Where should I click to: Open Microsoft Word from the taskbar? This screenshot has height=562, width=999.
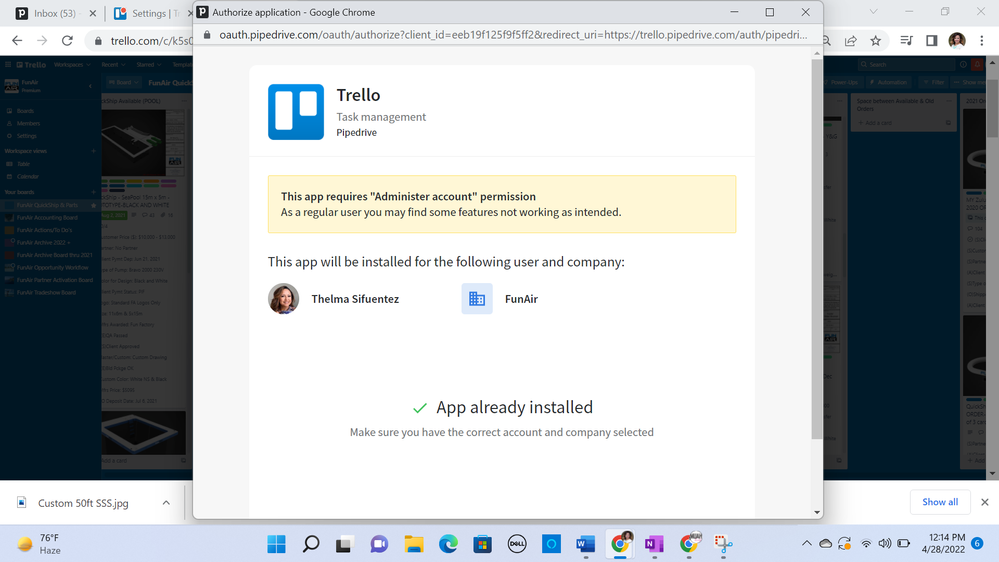586,544
